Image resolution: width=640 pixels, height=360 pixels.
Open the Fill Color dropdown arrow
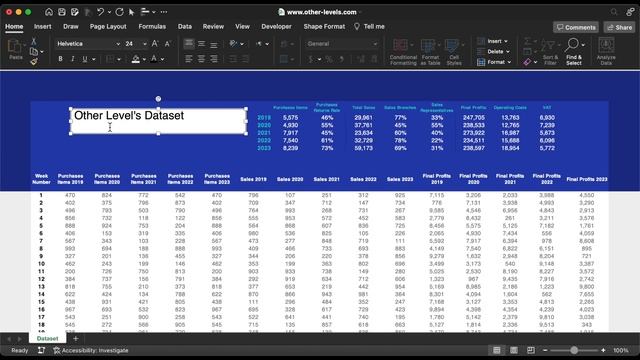pos(144,60)
